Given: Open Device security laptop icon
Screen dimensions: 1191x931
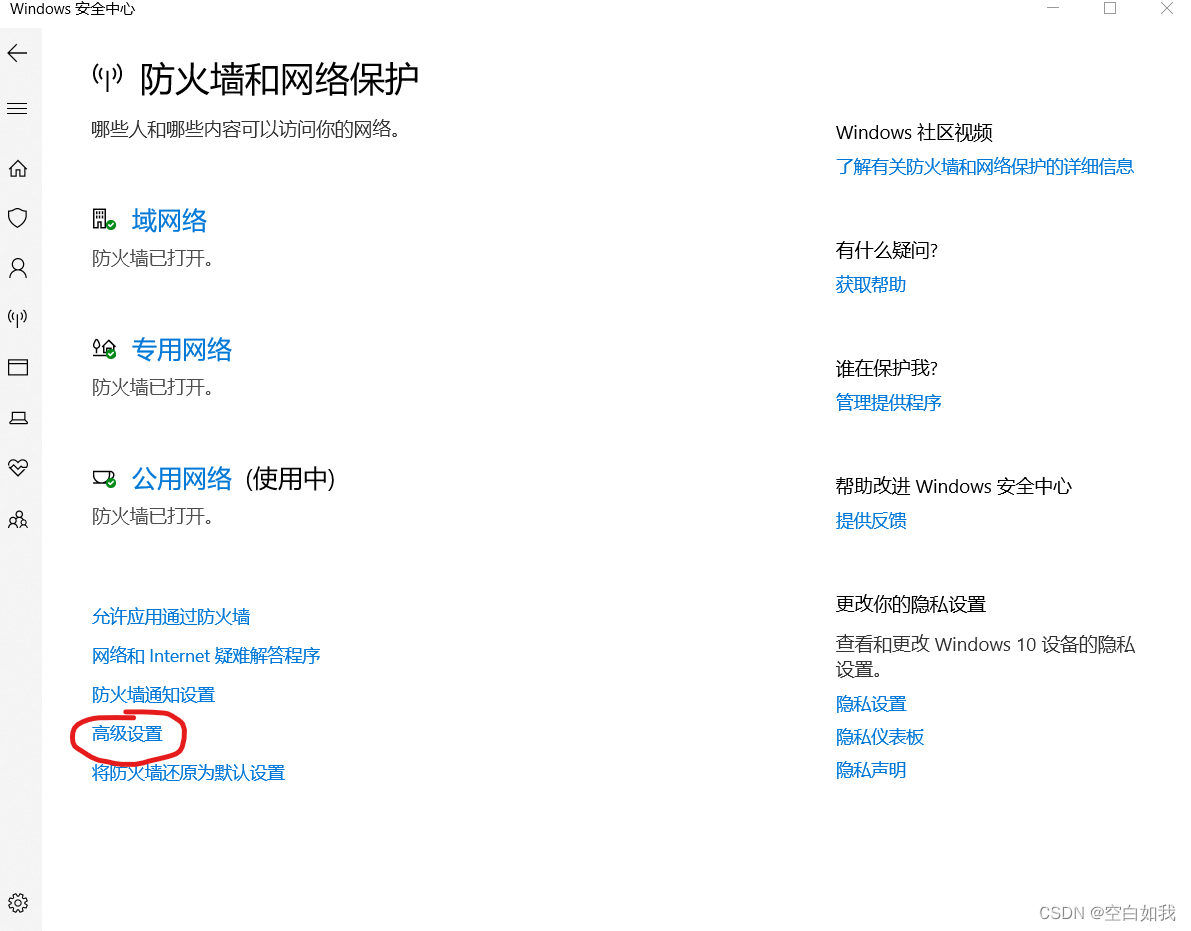Looking at the screenshot, I should pos(17,418).
